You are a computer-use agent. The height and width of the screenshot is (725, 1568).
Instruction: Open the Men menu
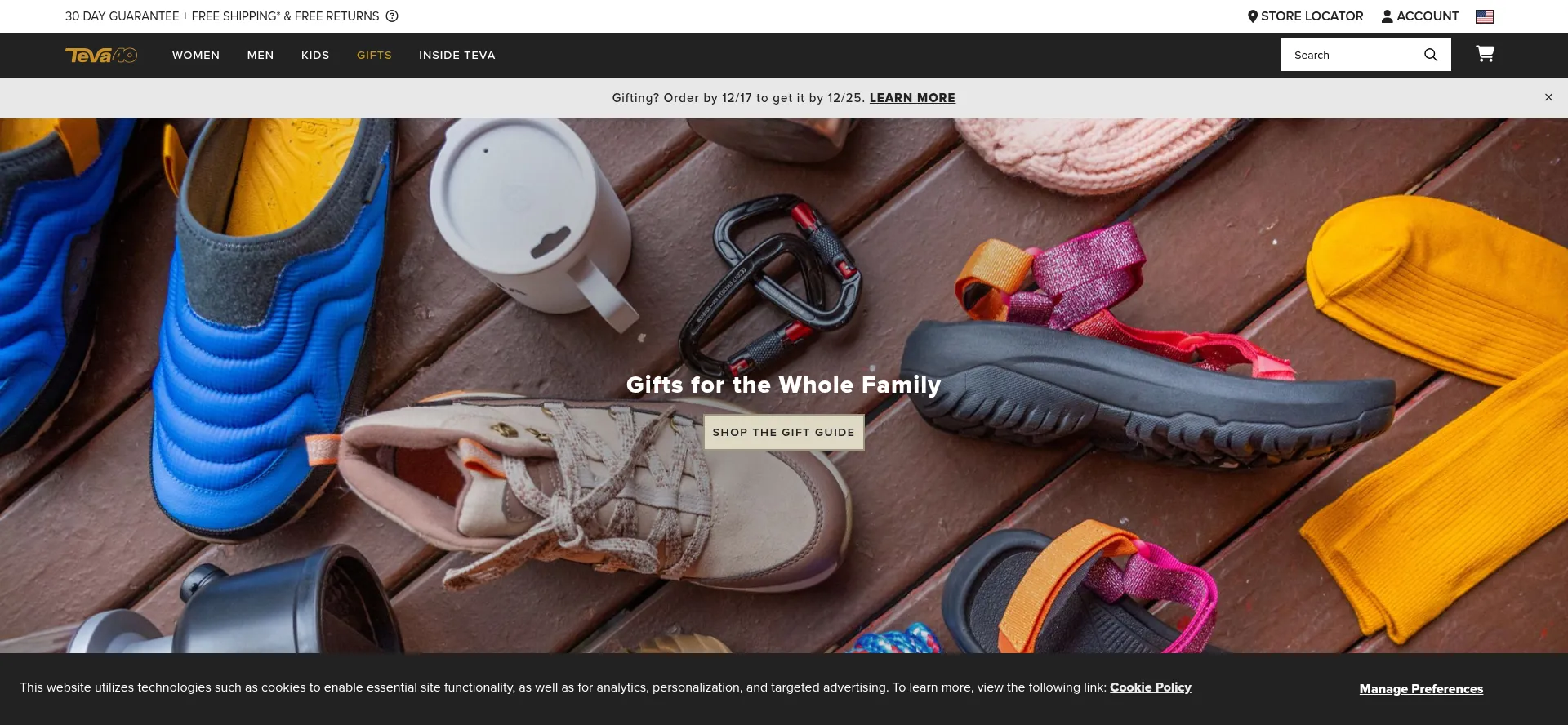click(x=261, y=55)
